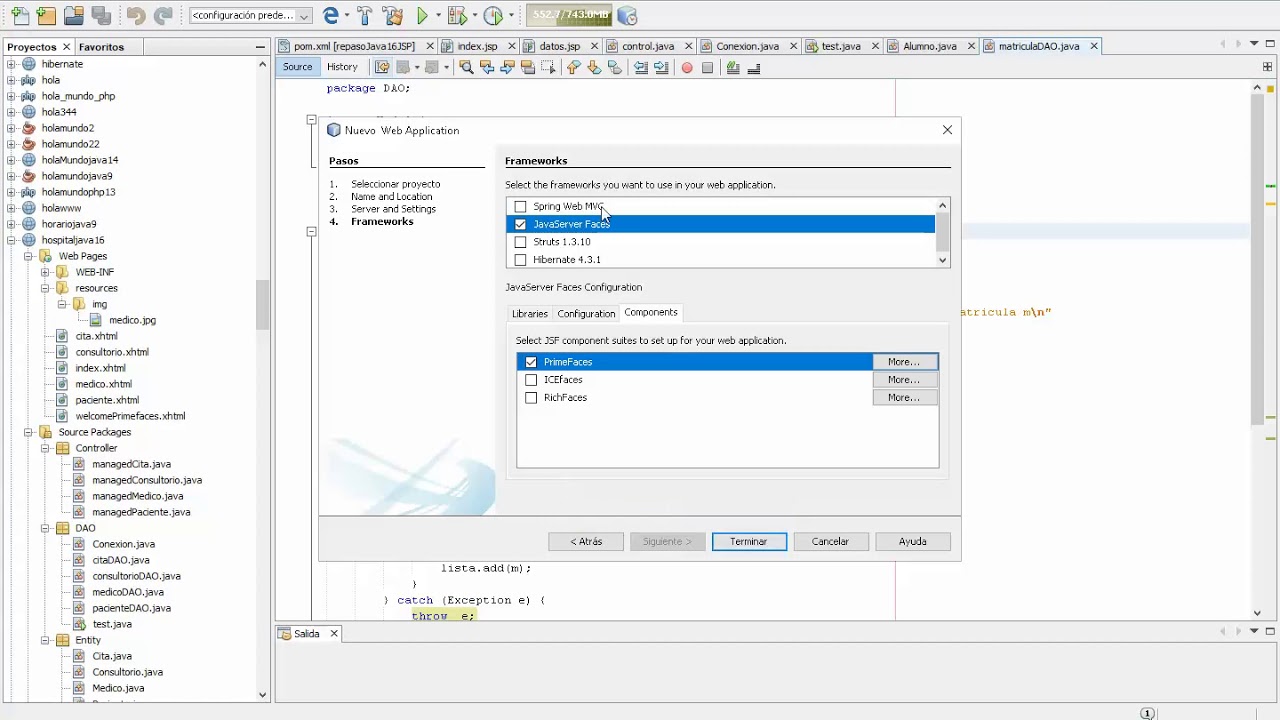Switch to the Libraries tab
The image size is (1280, 720).
[529, 314]
